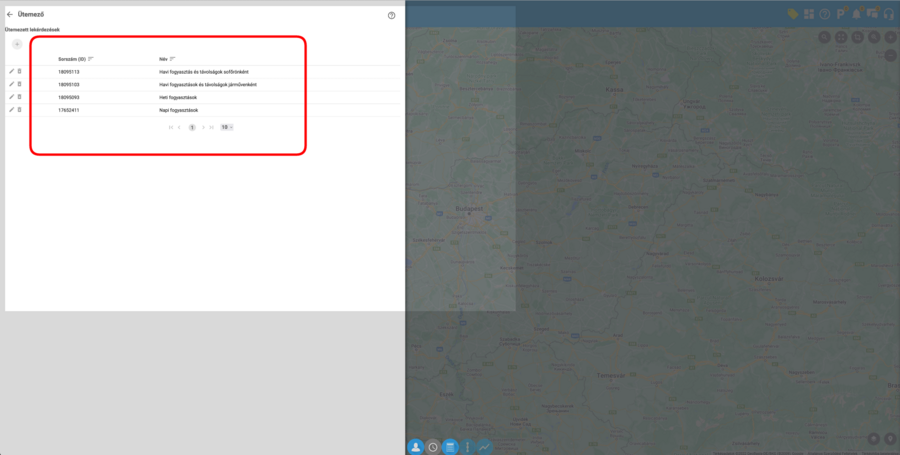
Task: Edit the scheduled query 18095113
Action: point(12,71)
